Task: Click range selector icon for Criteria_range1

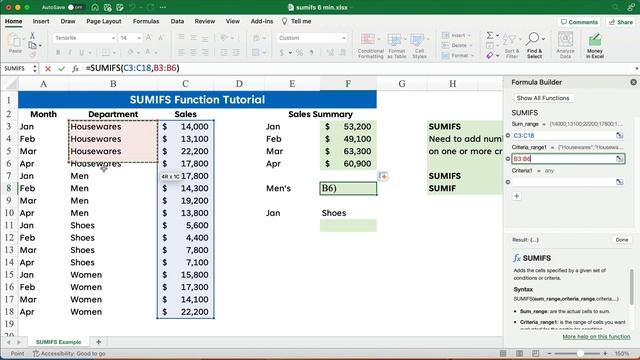Action: tap(619, 158)
